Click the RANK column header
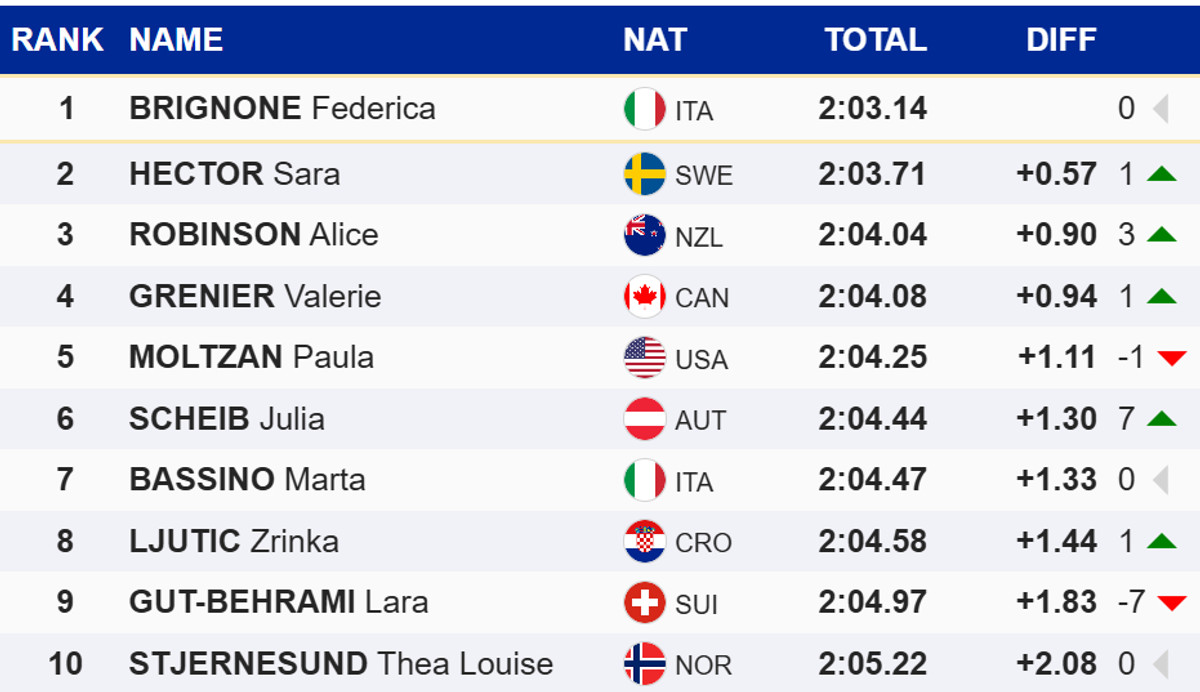Image resolution: width=1200 pixels, height=692 pixels. click(x=57, y=40)
